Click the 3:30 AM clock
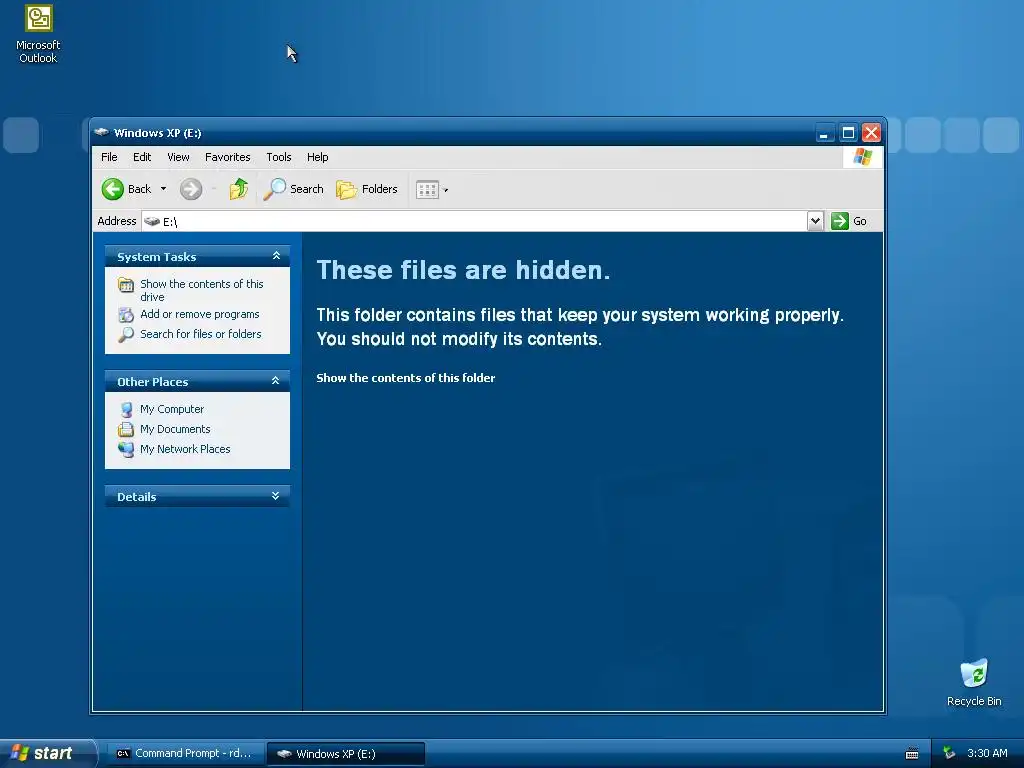The height and width of the screenshot is (768, 1024). pyautogui.click(x=987, y=754)
